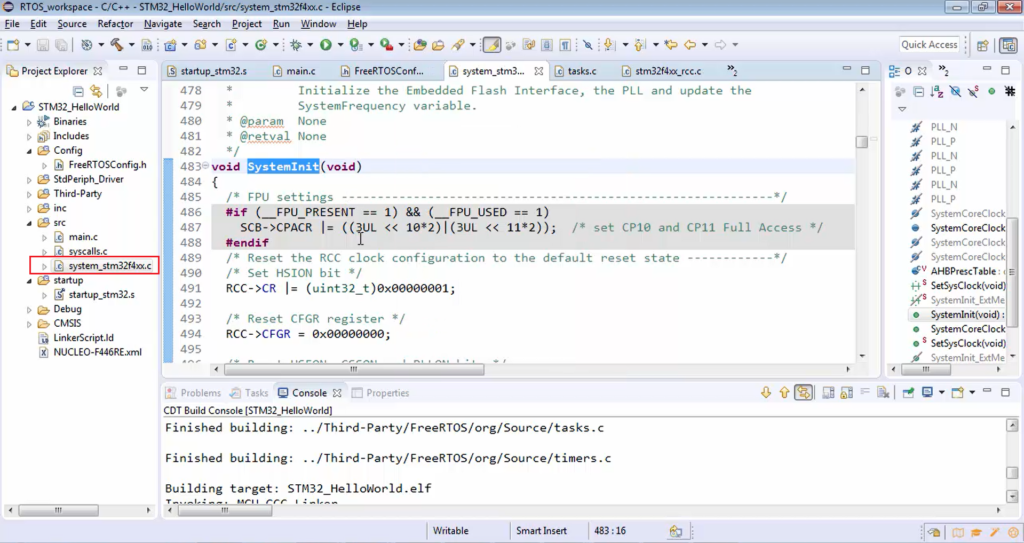Toggle Hide Fields in Outline view

pos(955,91)
